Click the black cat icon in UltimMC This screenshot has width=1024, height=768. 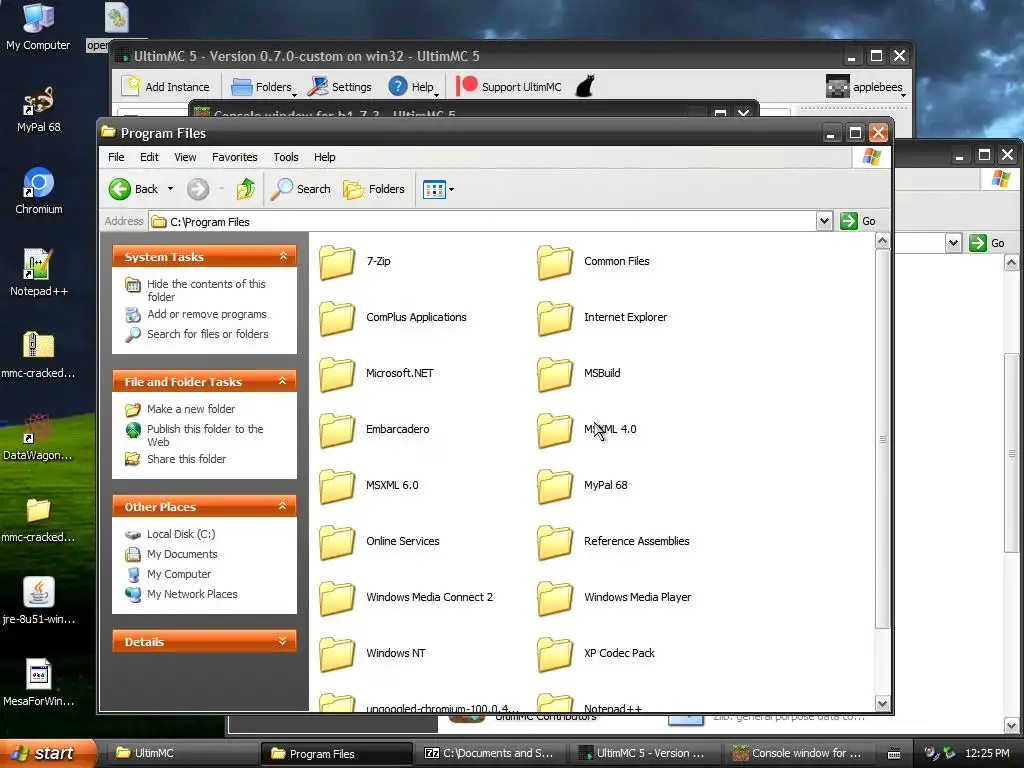click(x=585, y=86)
